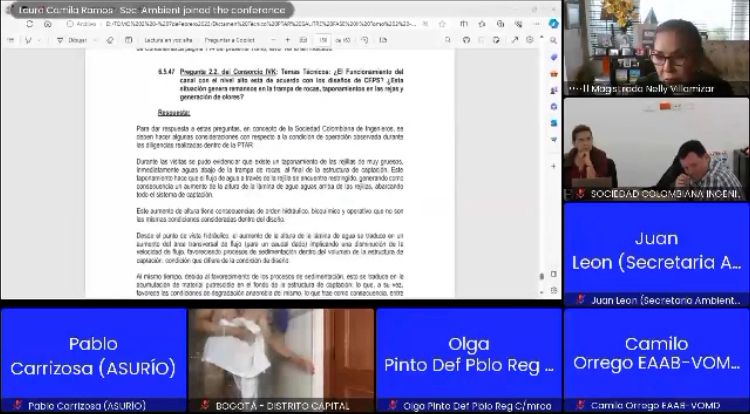Click the 'Pregunta 2.2. del Consorcio IVK' heading
Viewport: 750px width, 414px height.
[x=228, y=72]
